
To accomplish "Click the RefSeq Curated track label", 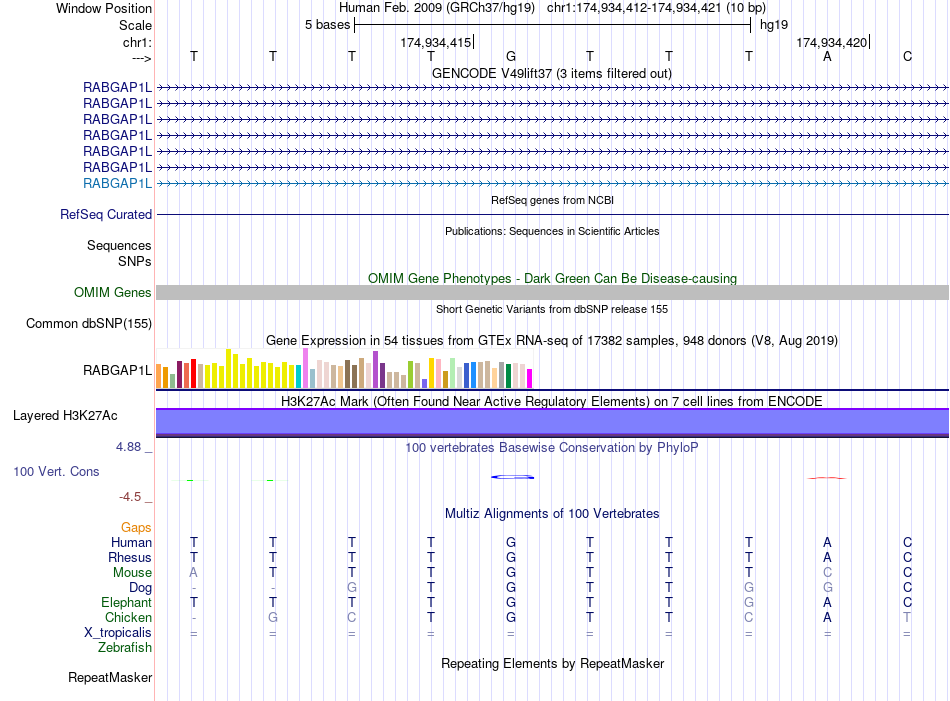I will click(x=106, y=214).
